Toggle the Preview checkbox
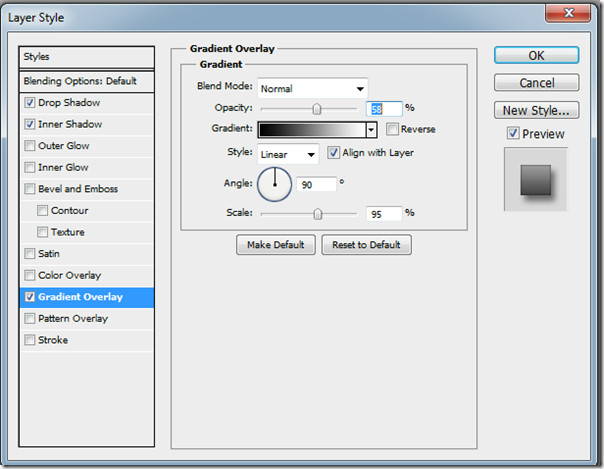This screenshot has height=469, width=604. [x=513, y=134]
